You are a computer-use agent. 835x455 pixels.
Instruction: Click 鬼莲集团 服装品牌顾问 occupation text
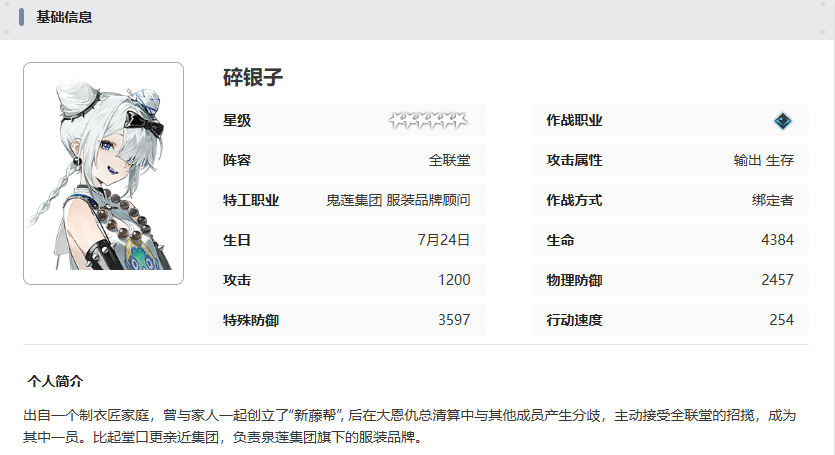(398, 200)
